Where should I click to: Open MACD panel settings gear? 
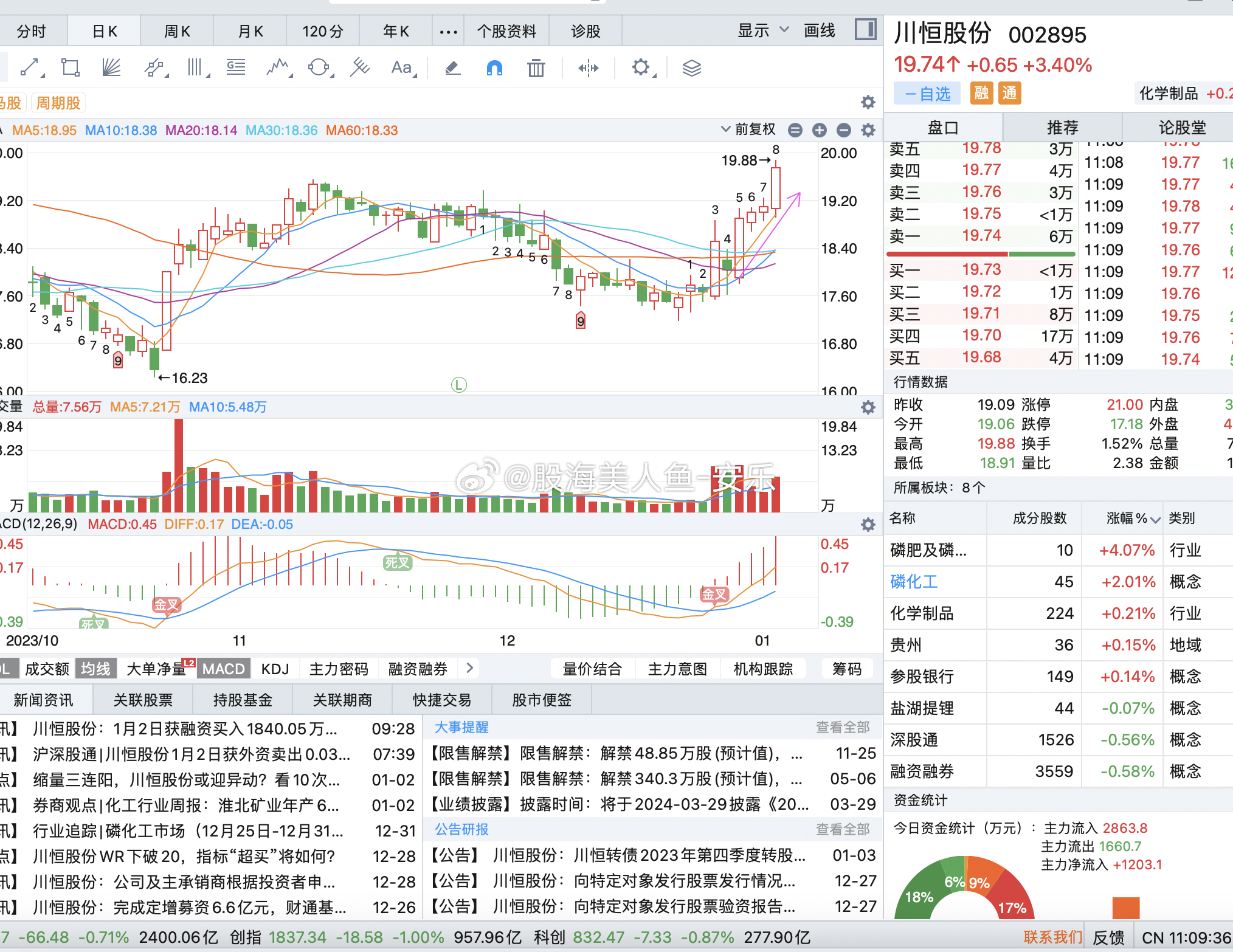pyautogui.click(x=868, y=525)
